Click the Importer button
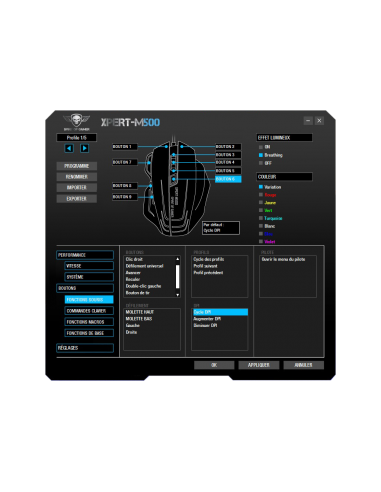The width and height of the screenshot is (381, 492). (77, 188)
